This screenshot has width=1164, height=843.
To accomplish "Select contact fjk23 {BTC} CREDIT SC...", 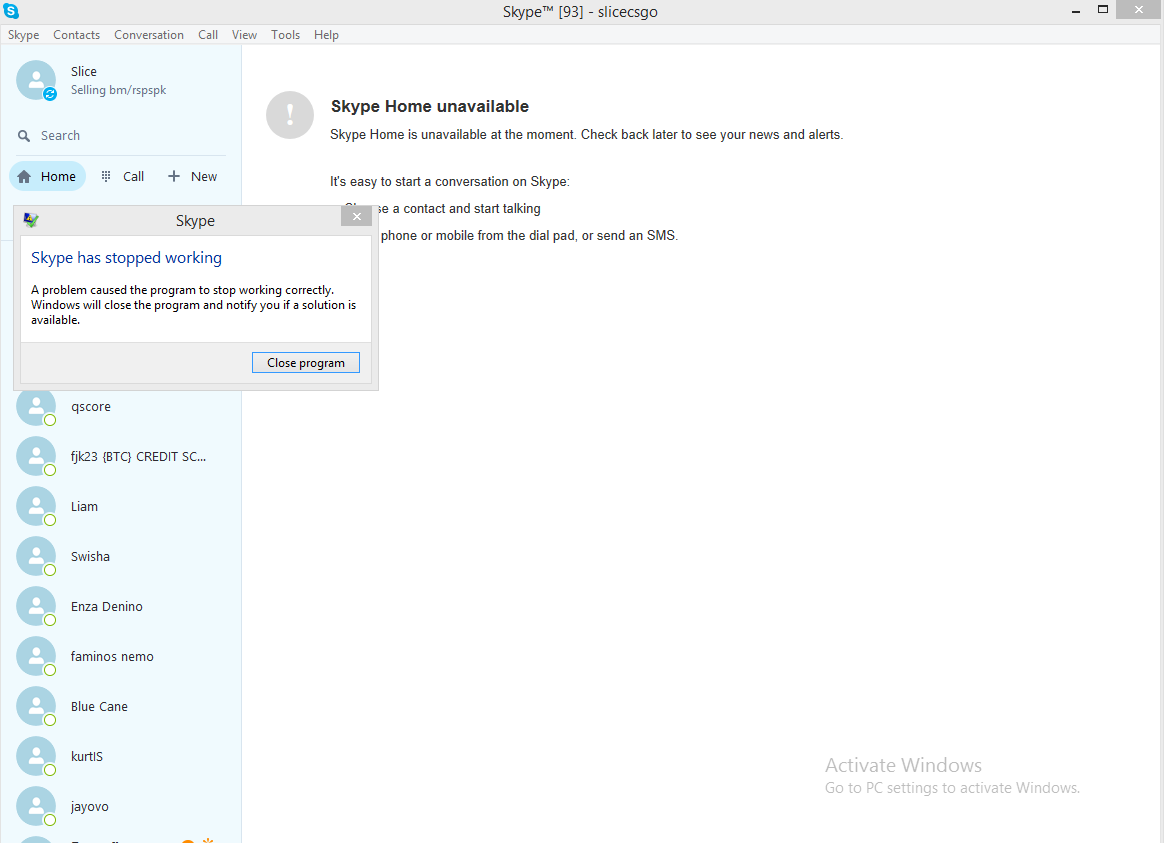I will click(x=121, y=456).
